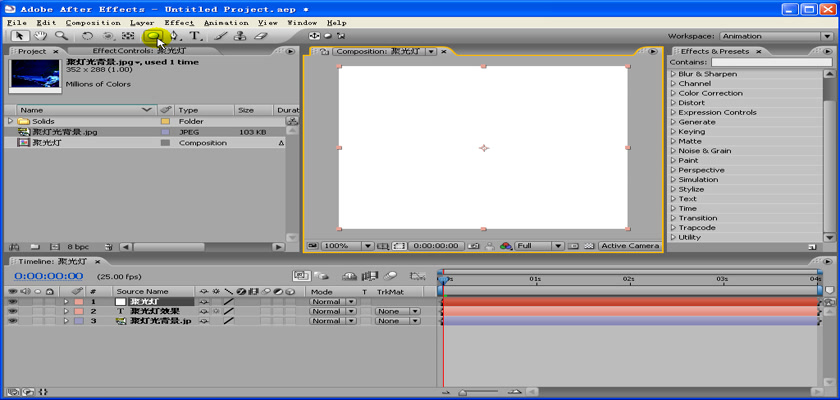The width and height of the screenshot is (840, 400).
Task: Click the blue current time 0:00:00:00 in timeline
Action: click(49, 276)
